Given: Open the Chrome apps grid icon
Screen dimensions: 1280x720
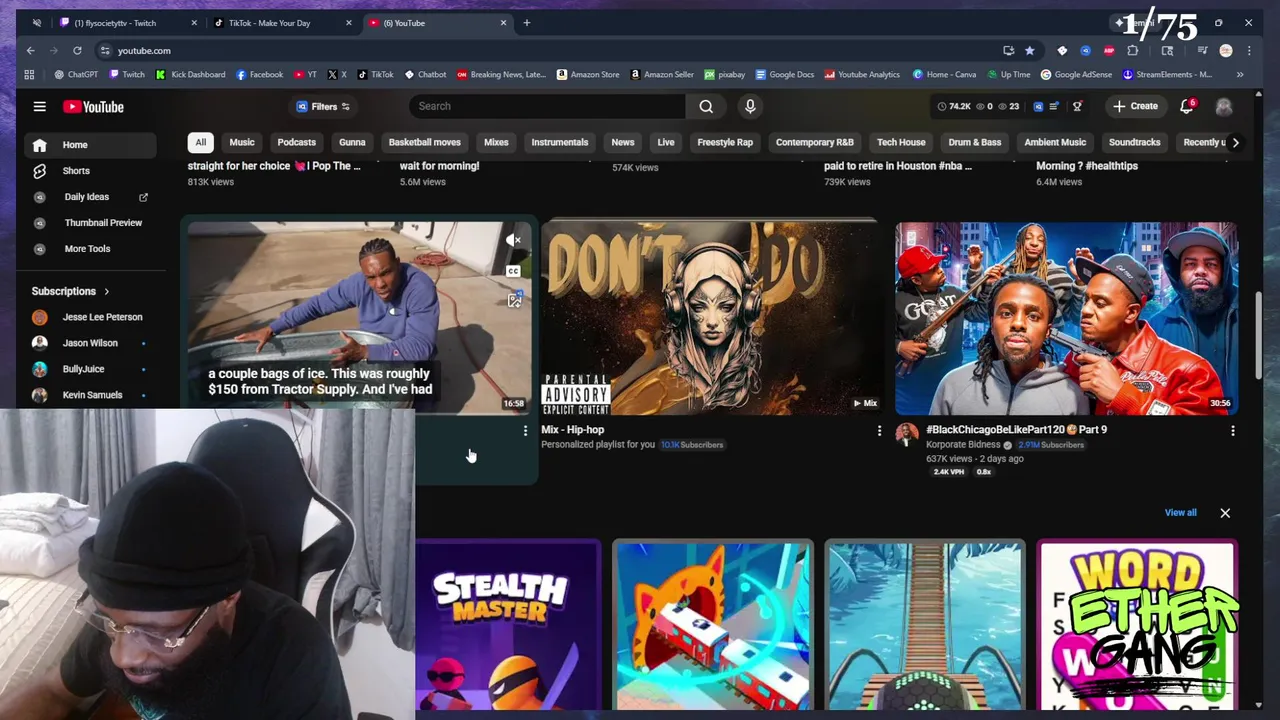Looking at the screenshot, I should (29, 74).
